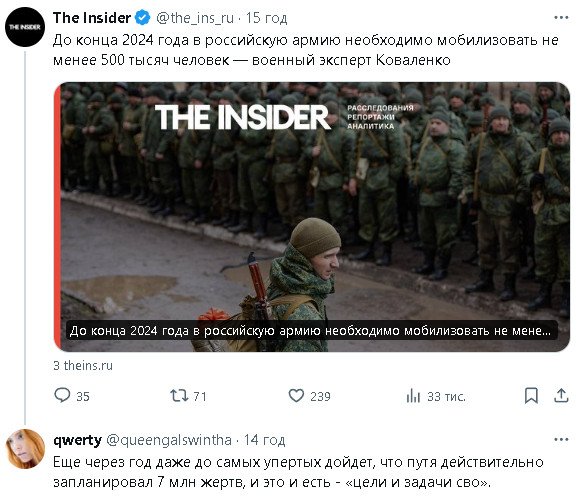Click the article headline caption overlay
The height and width of the screenshot is (498, 581).
tap(310, 331)
